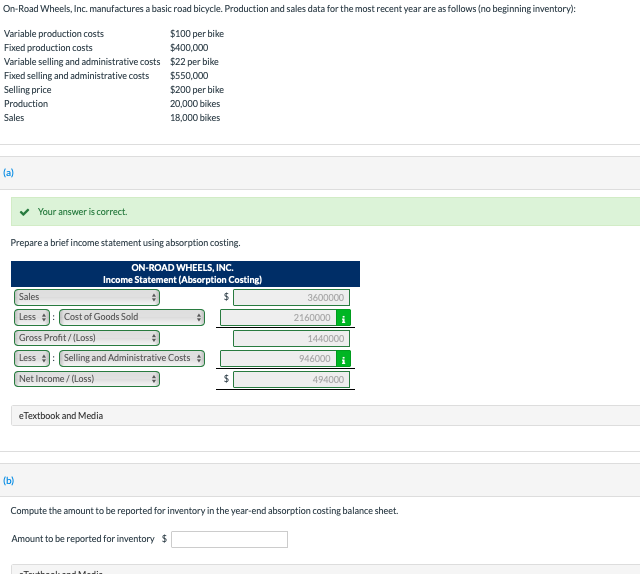The image size is (640, 574).
Task: Click the 'Variable production costs' row label
Action: click(54, 34)
